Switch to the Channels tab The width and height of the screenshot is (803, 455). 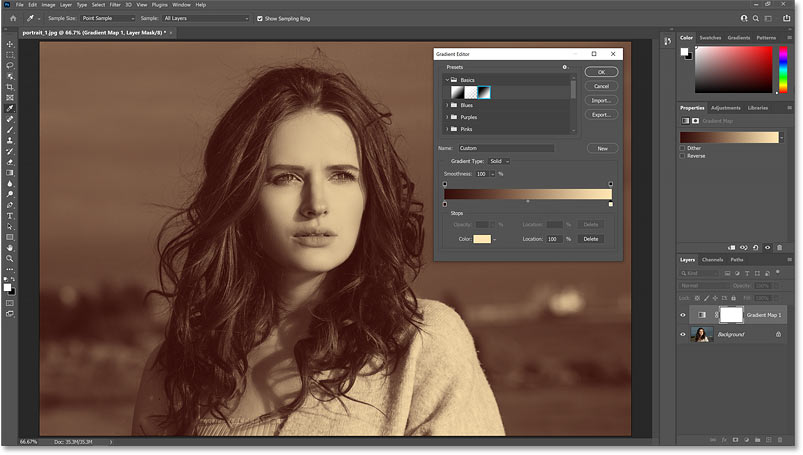click(712, 260)
